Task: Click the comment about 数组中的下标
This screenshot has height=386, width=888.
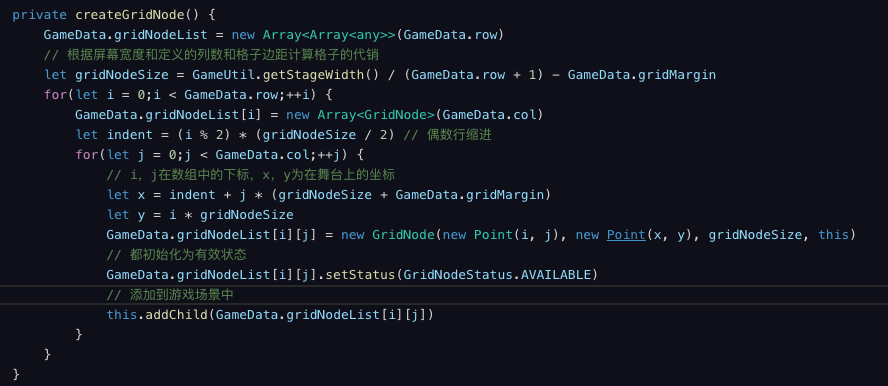Action: coord(250,175)
